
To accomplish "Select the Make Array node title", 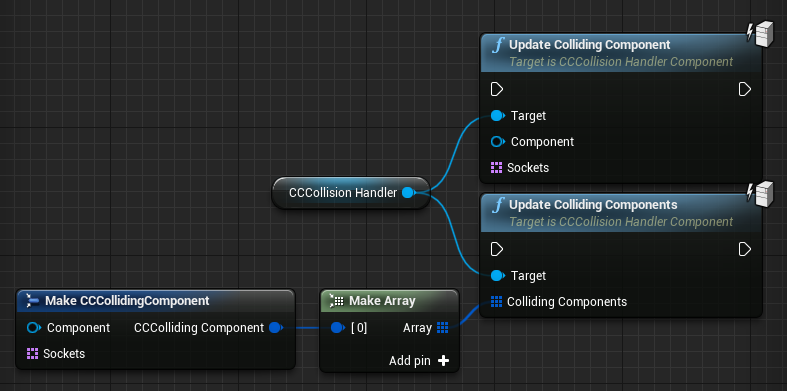I will point(382,301).
